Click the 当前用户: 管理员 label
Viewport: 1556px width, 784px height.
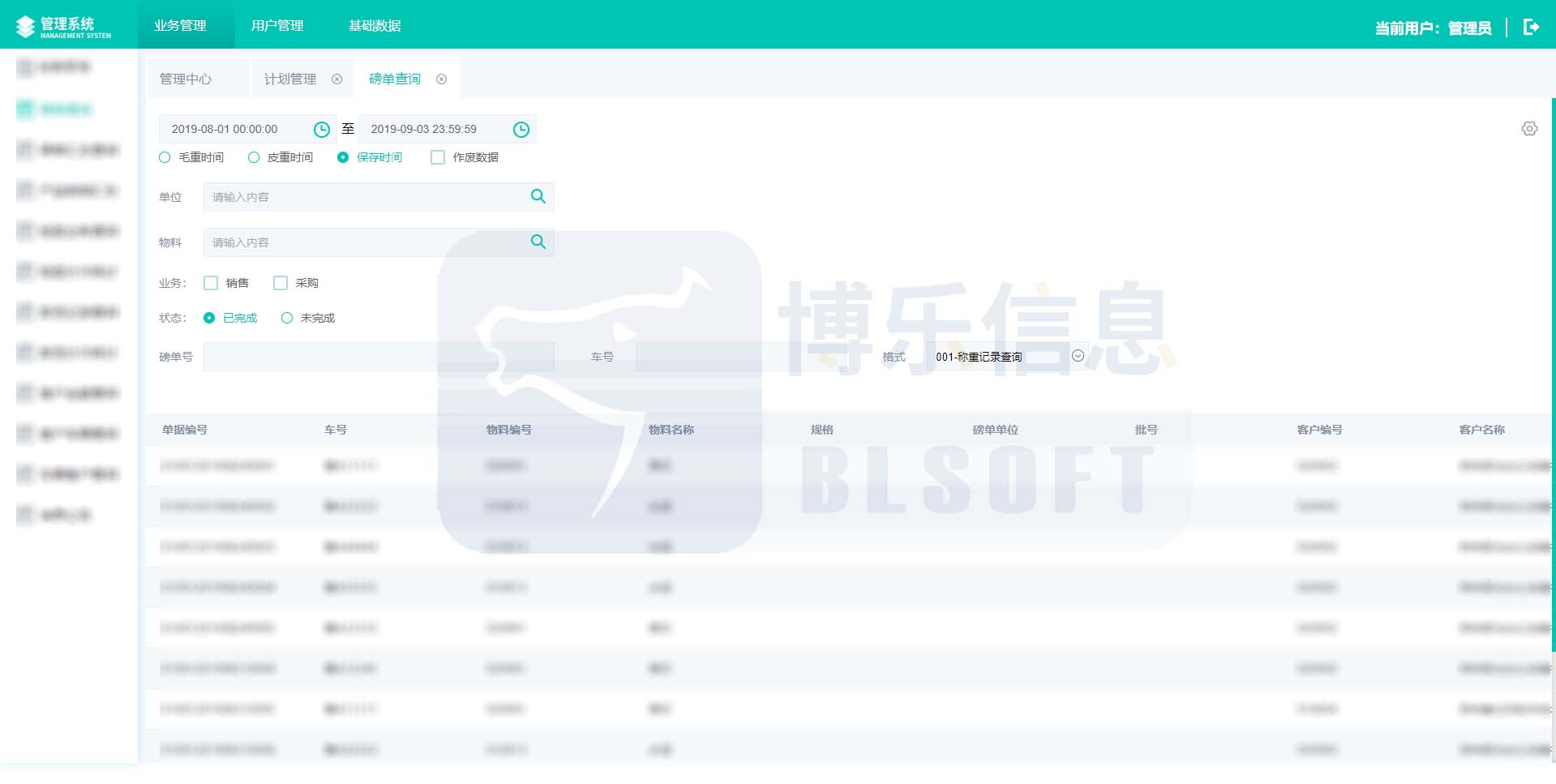point(1433,28)
